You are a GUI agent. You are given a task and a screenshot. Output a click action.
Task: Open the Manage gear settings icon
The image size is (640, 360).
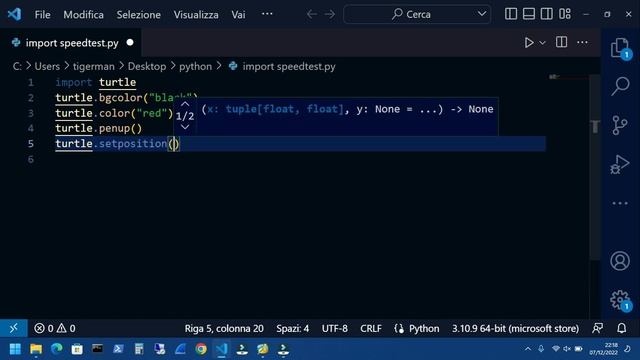point(620,300)
